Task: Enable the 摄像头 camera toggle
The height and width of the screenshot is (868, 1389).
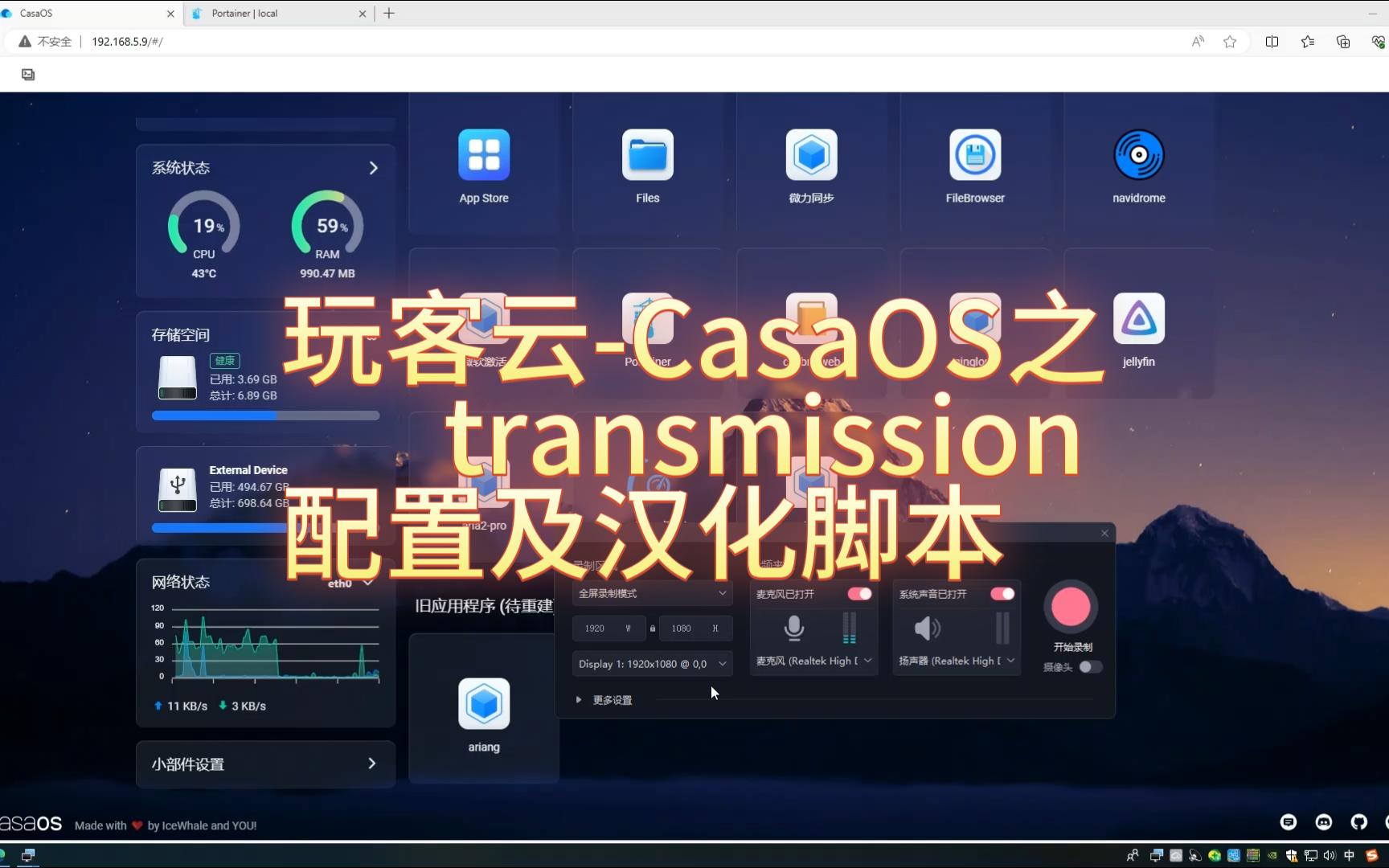Action: [1091, 667]
